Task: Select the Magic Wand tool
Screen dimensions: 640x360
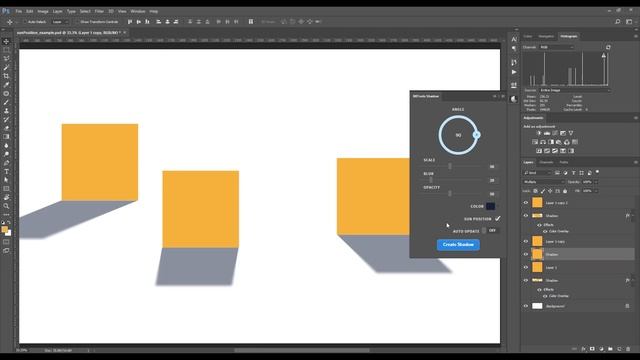Action: pyautogui.click(x=6, y=67)
